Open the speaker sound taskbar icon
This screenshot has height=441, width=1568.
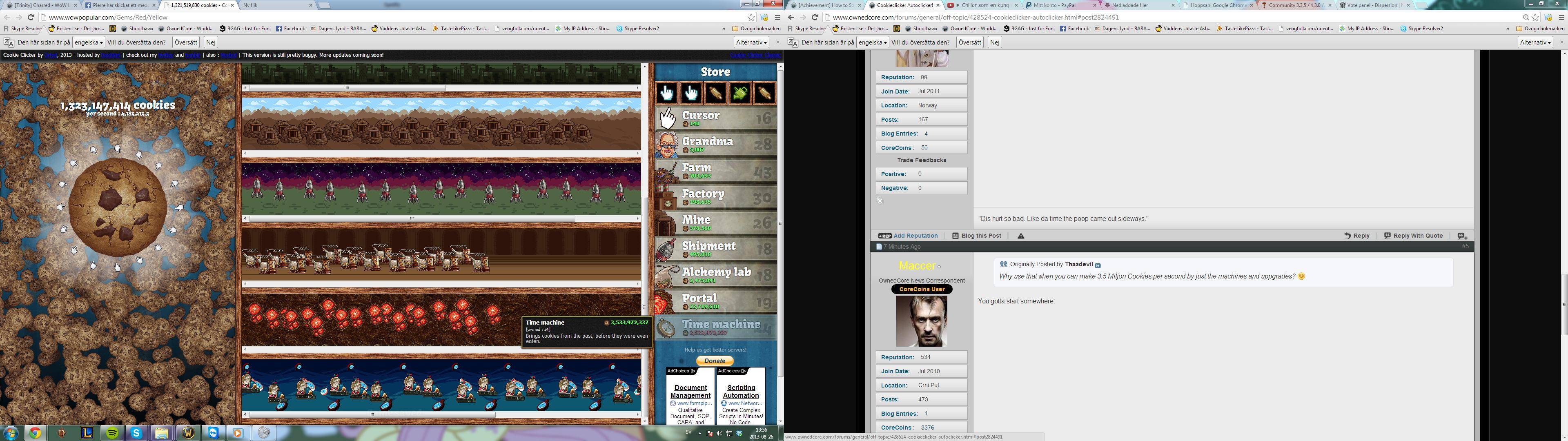click(263, 433)
